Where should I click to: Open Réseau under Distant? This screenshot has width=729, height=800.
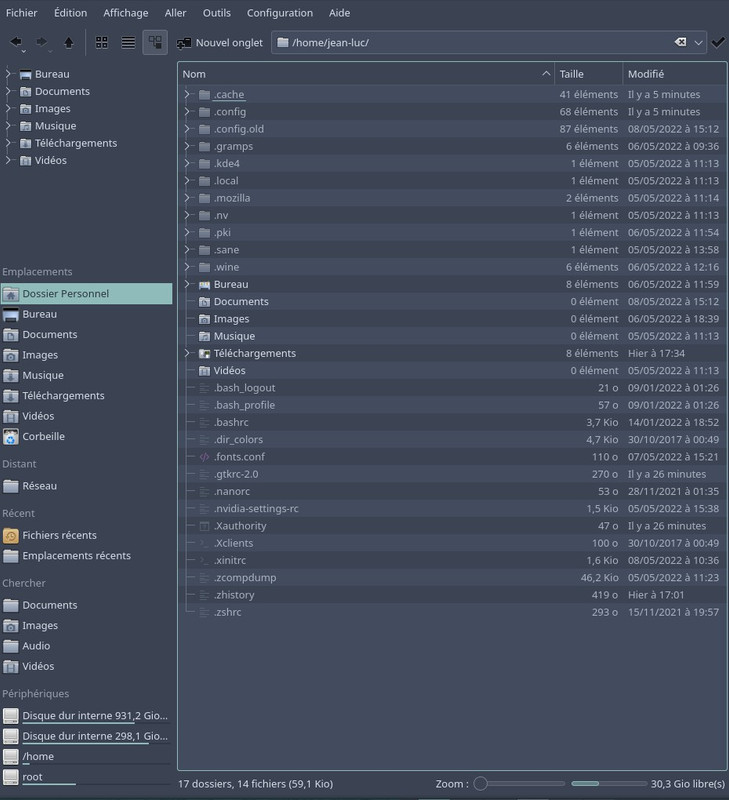39,486
